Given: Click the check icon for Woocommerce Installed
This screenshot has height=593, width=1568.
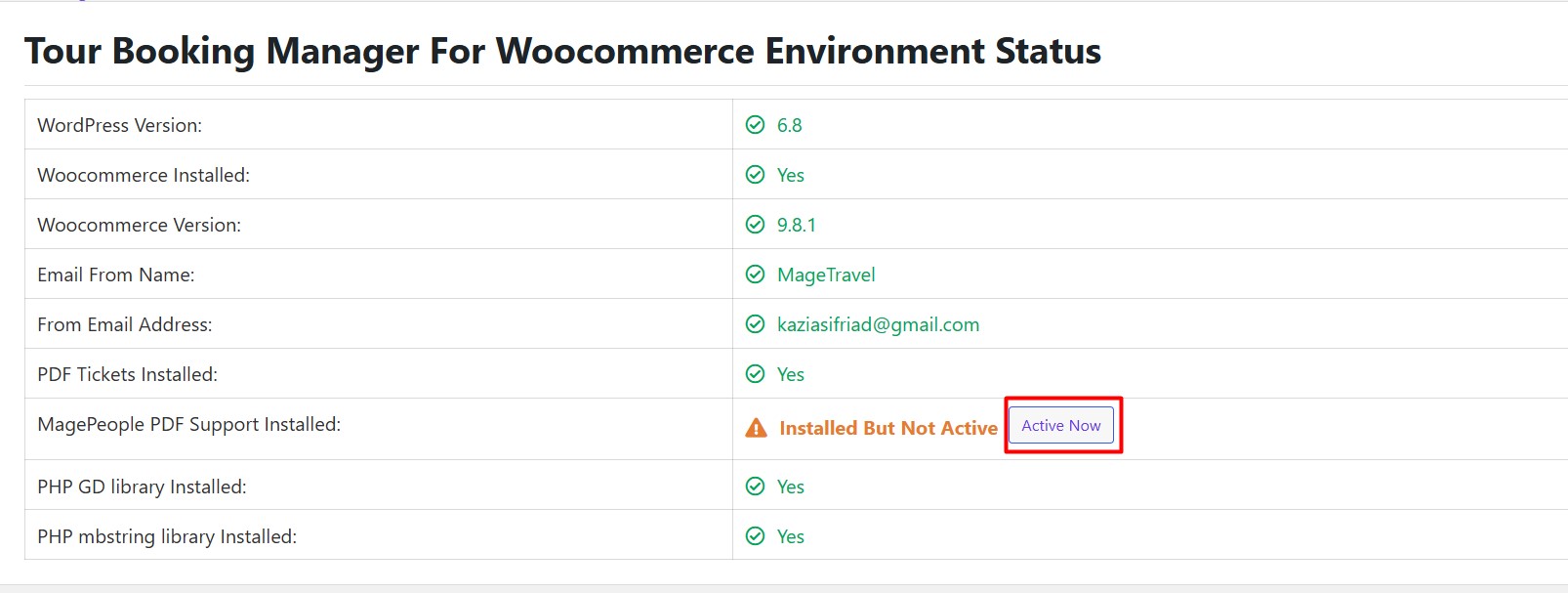Looking at the screenshot, I should (x=756, y=175).
